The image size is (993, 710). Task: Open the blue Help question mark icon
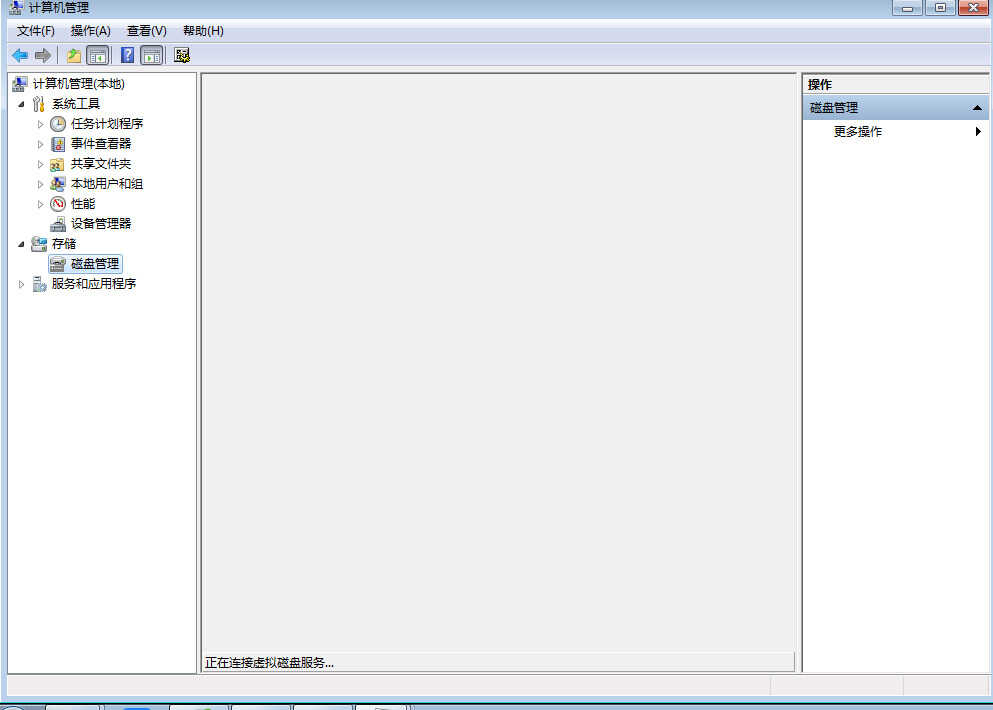[127, 56]
